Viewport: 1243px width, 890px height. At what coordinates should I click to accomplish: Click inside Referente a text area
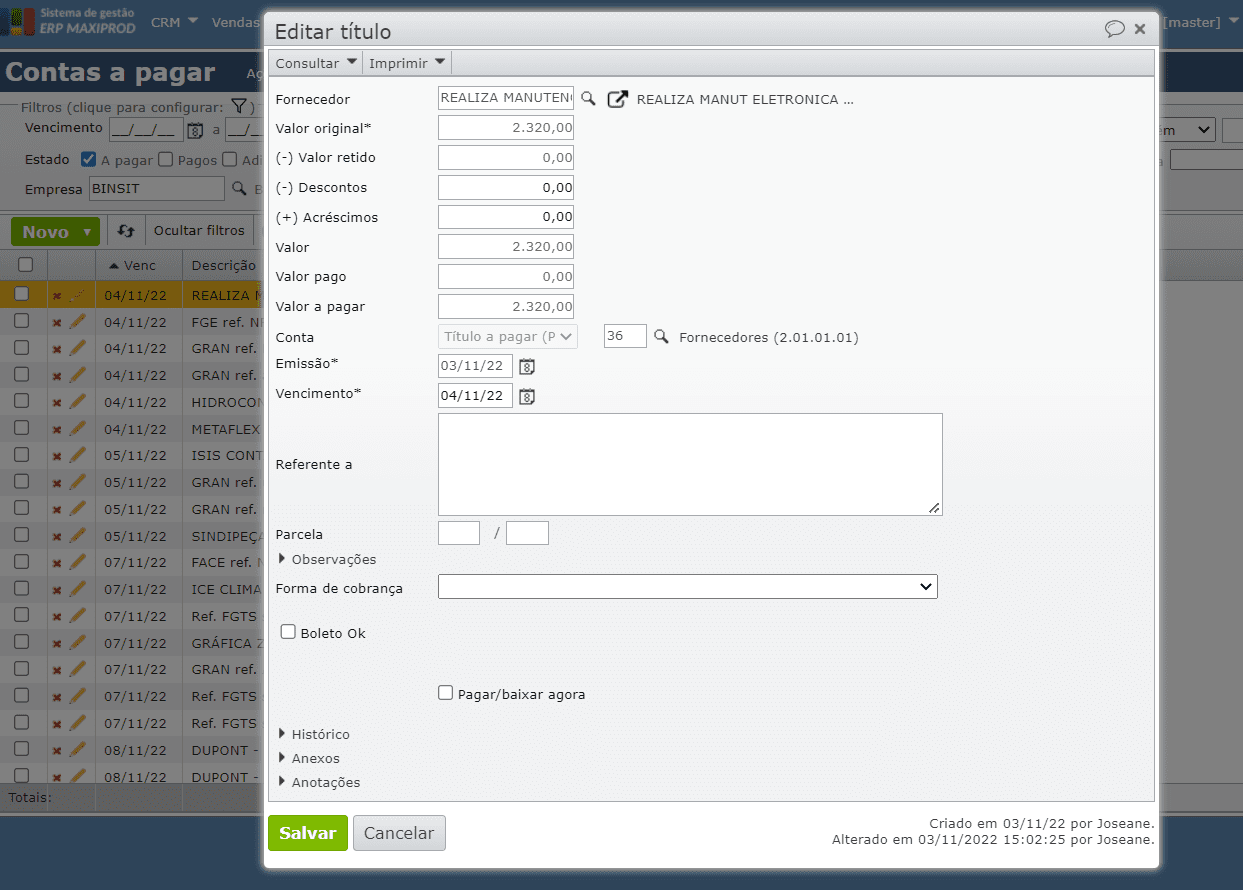click(x=690, y=464)
